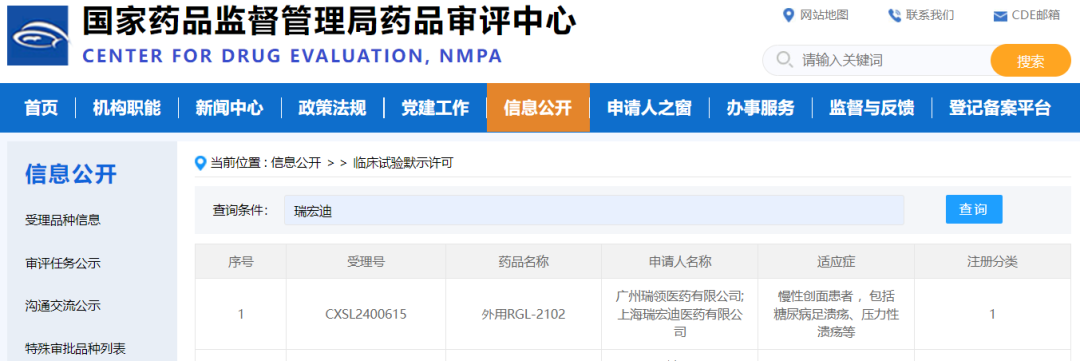
Task: Select highlighted 信息公开 menu item
Action: [x=538, y=108]
